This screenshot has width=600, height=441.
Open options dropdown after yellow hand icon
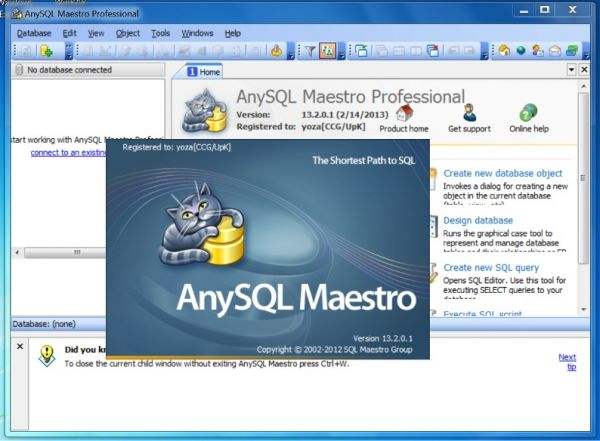coord(290,51)
